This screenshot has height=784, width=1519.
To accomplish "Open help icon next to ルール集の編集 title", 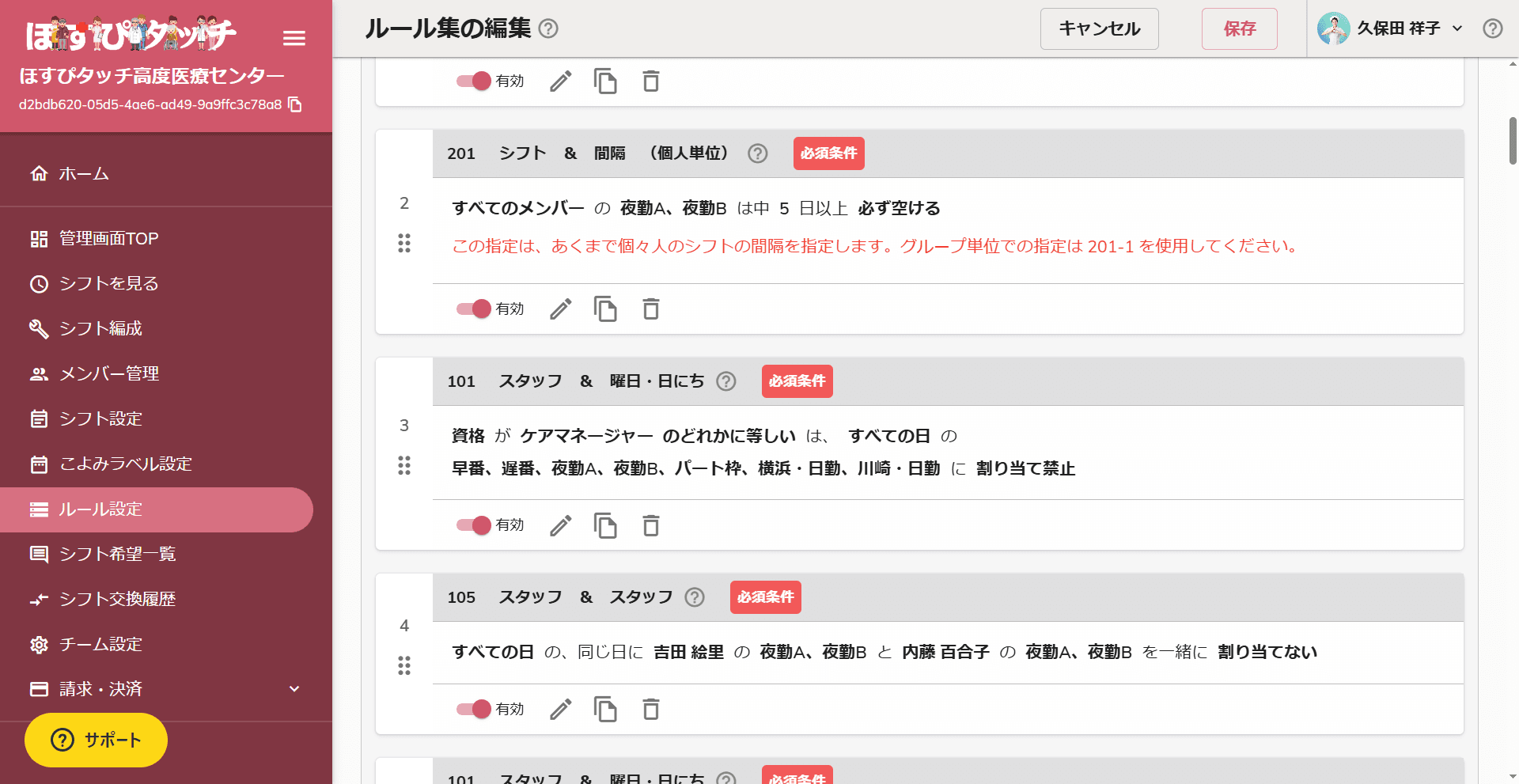I will point(548,29).
